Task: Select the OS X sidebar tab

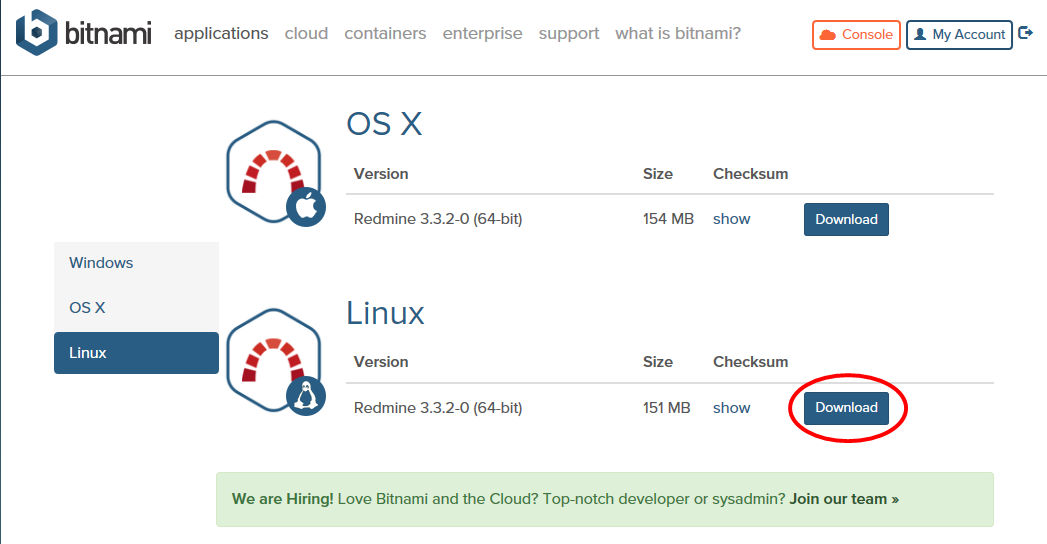Action: pyautogui.click(x=136, y=308)
